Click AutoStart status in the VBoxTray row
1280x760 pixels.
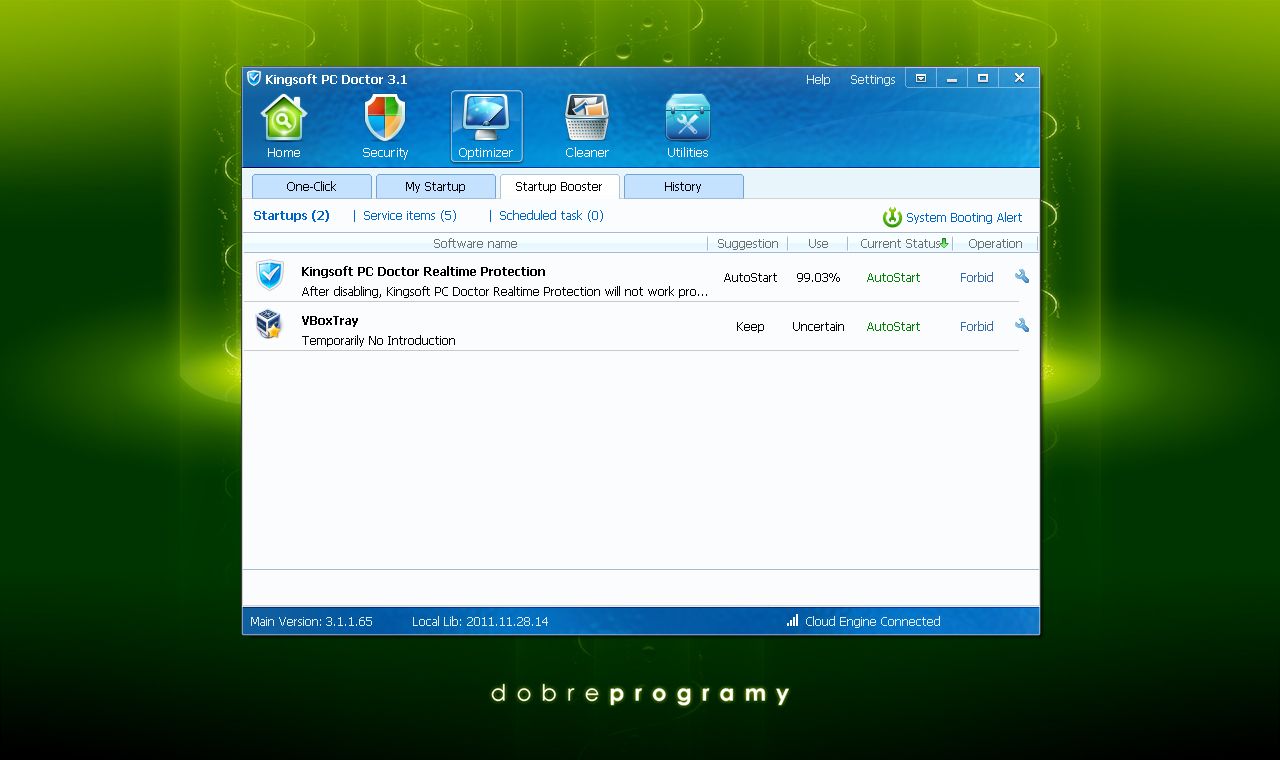tap(893, 326)
